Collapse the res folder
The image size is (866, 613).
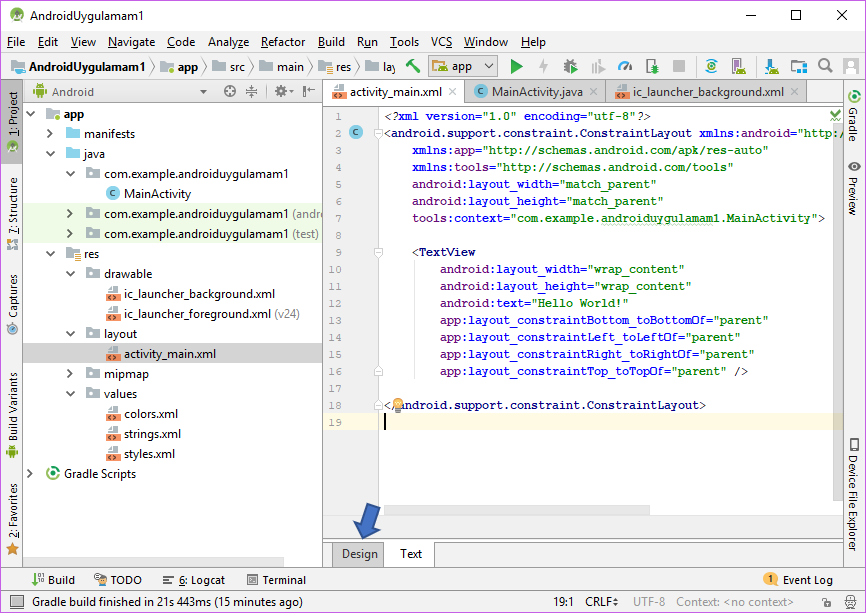(51, 253)
